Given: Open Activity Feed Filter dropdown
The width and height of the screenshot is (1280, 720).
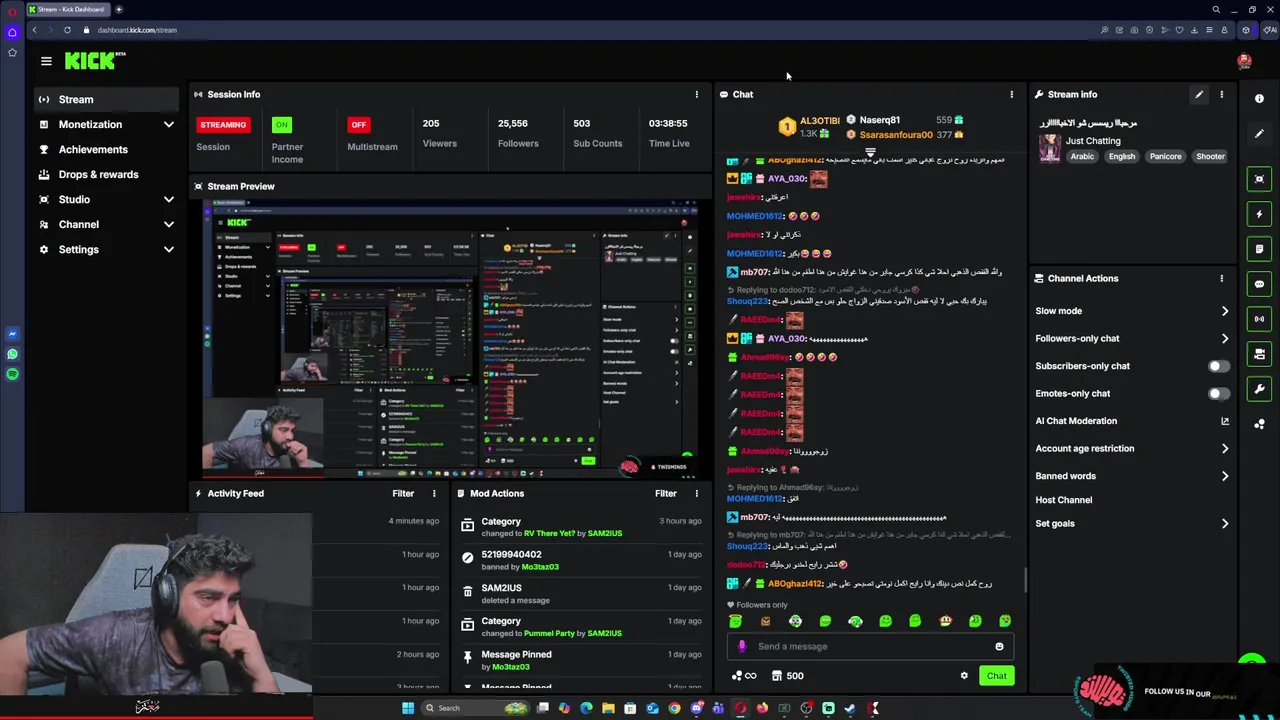Looking at the screenshot, I should click(403, 494).
